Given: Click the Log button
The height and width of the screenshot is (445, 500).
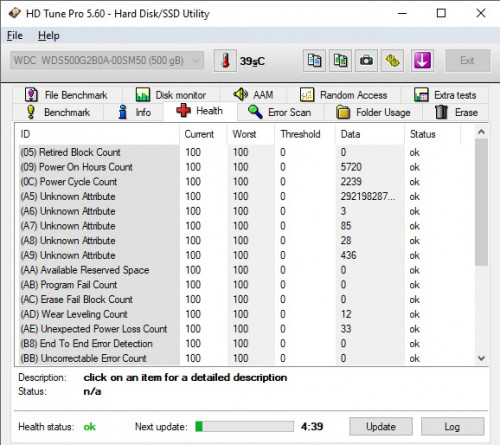Looking at the screenshot, I should (x=452, y=426).
